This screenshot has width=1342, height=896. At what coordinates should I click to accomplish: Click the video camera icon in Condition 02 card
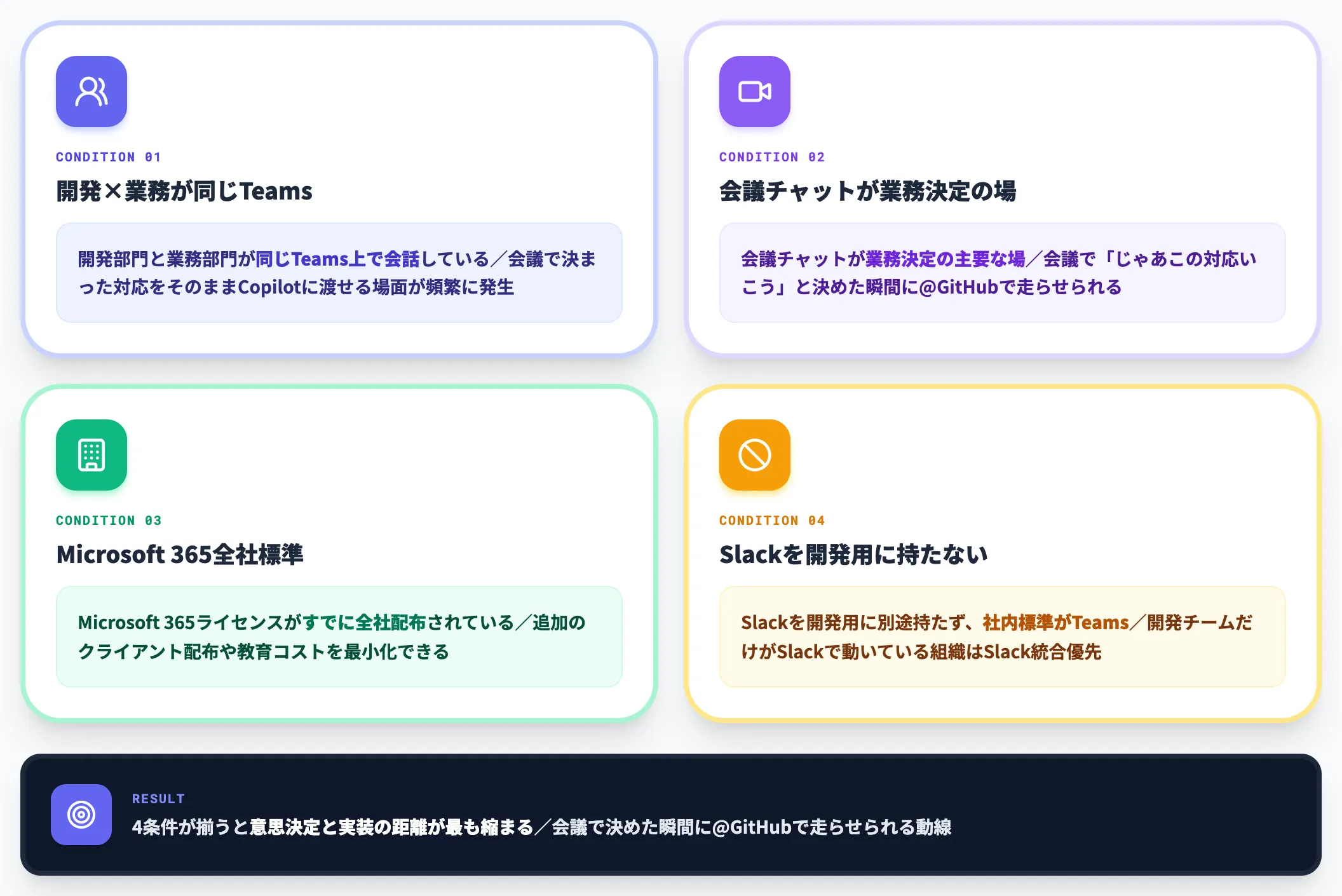[x=755, y=92]
